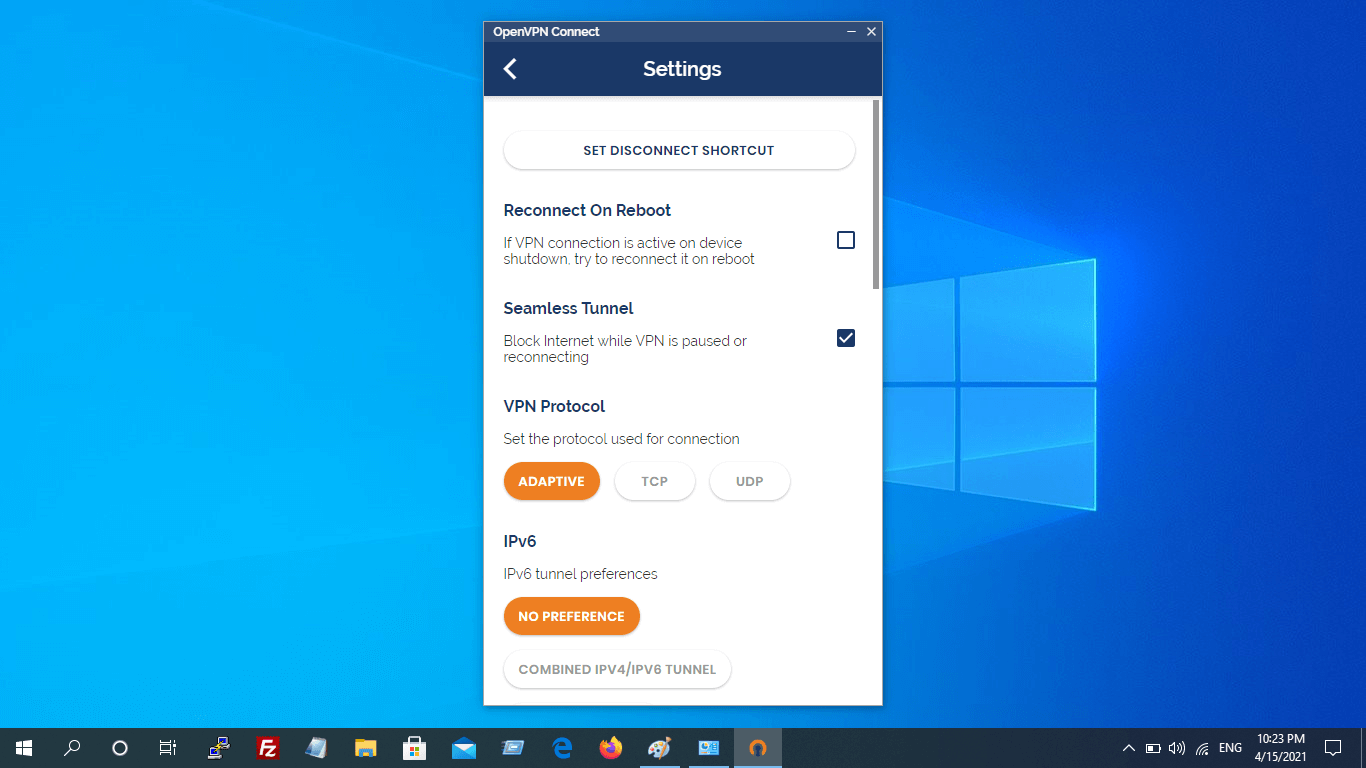Select the TCP protocol option

tap(654, 481)
